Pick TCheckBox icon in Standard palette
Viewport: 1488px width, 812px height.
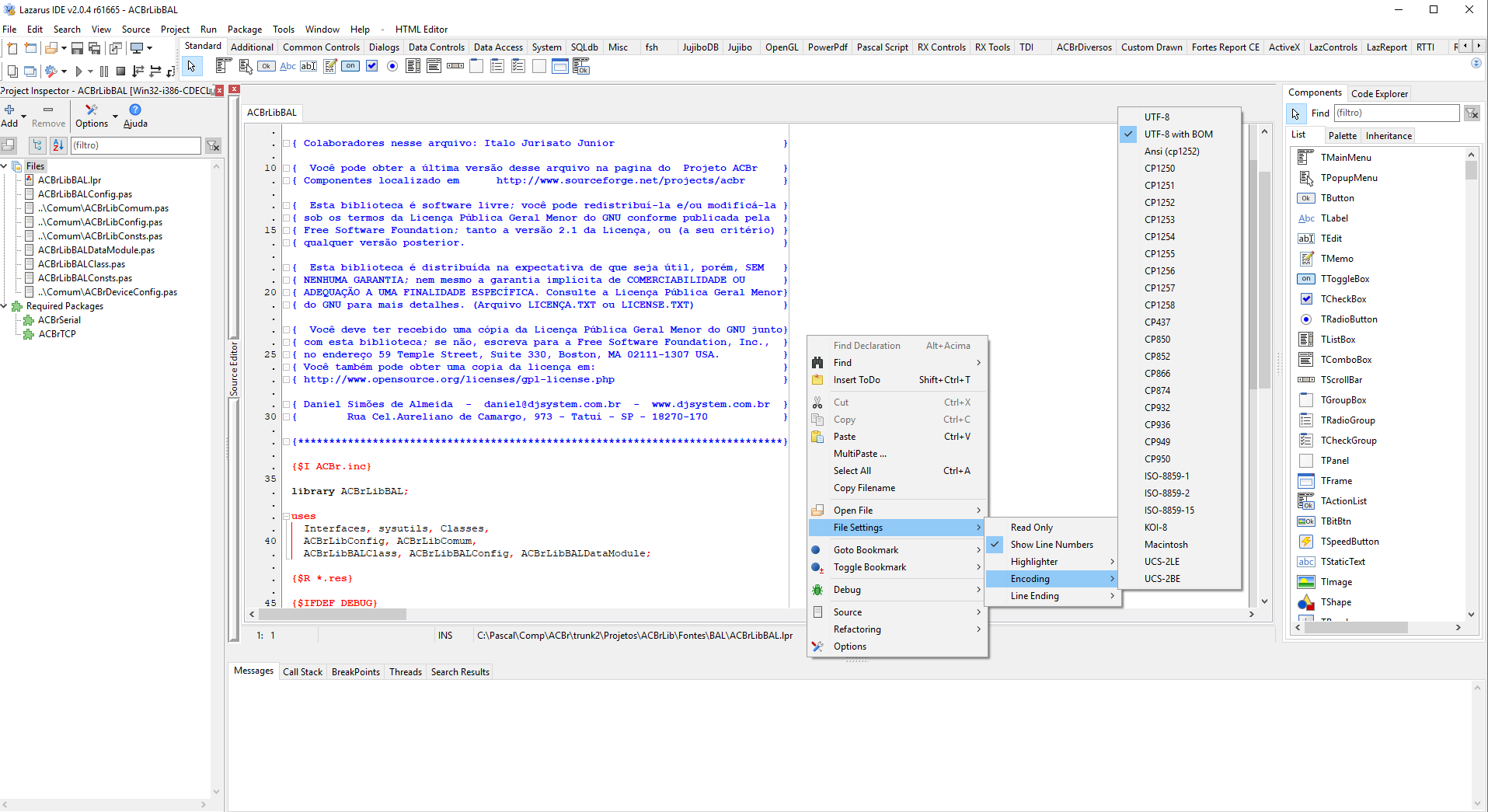[x=372, y=66]
